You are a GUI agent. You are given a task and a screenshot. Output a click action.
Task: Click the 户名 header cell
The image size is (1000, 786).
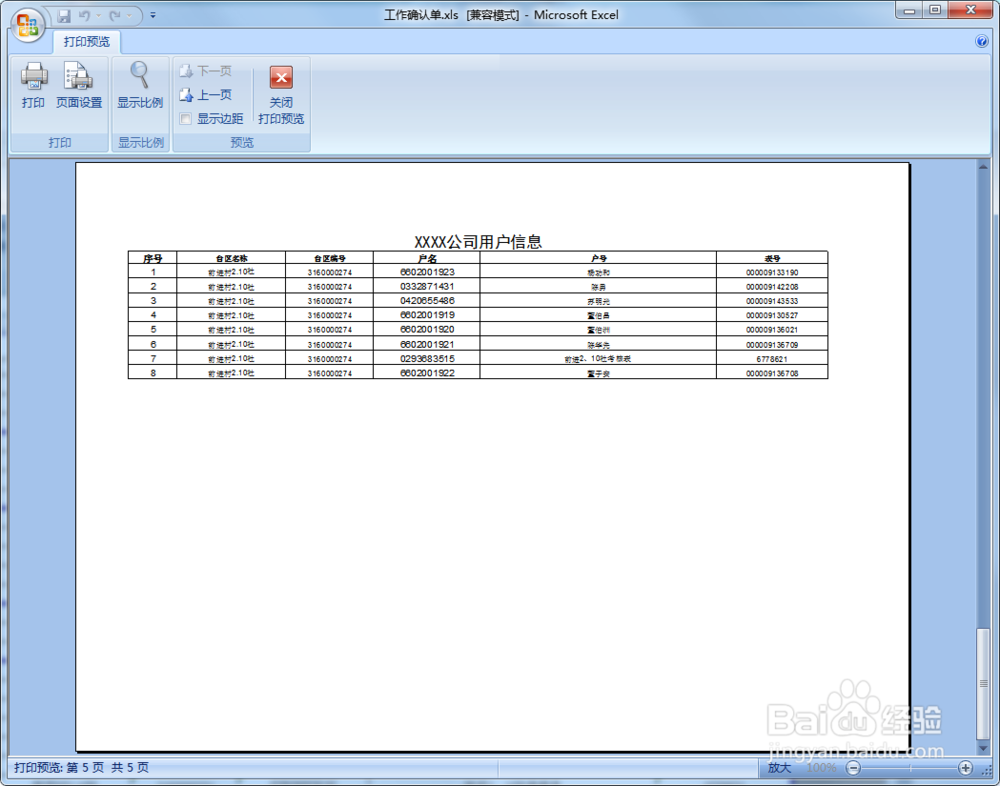(427, 258)
